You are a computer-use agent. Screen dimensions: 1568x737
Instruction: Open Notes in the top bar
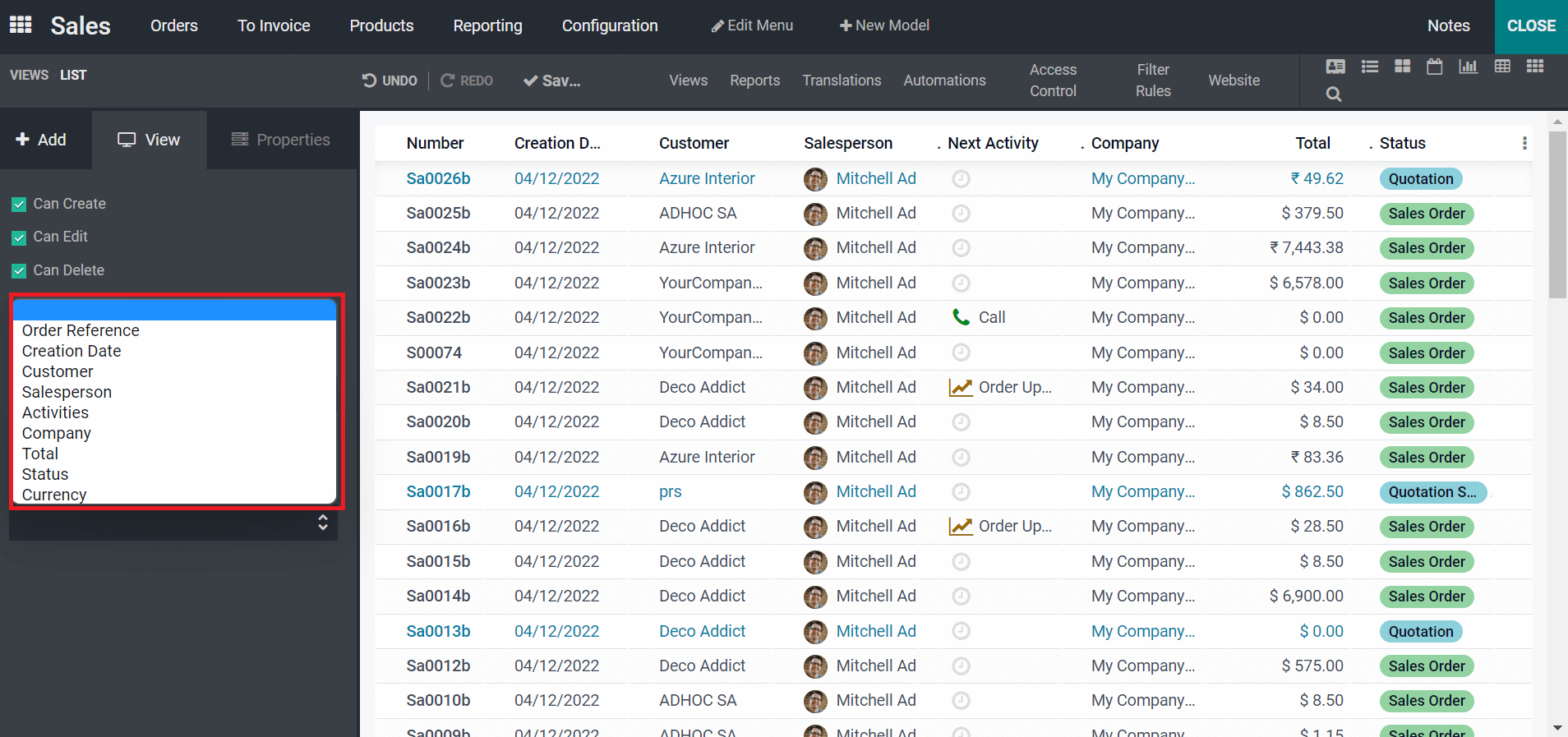click(x=1449, y=25)
